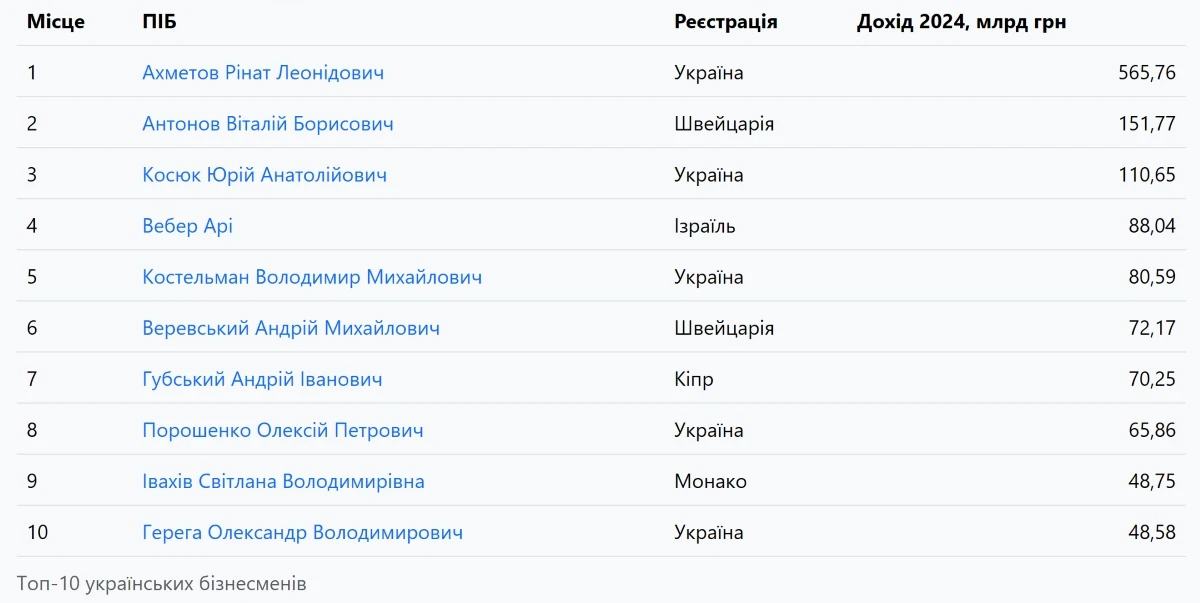Select the 48,58 income value
The image size is (1200, 603).
(x=1152, y=532)
